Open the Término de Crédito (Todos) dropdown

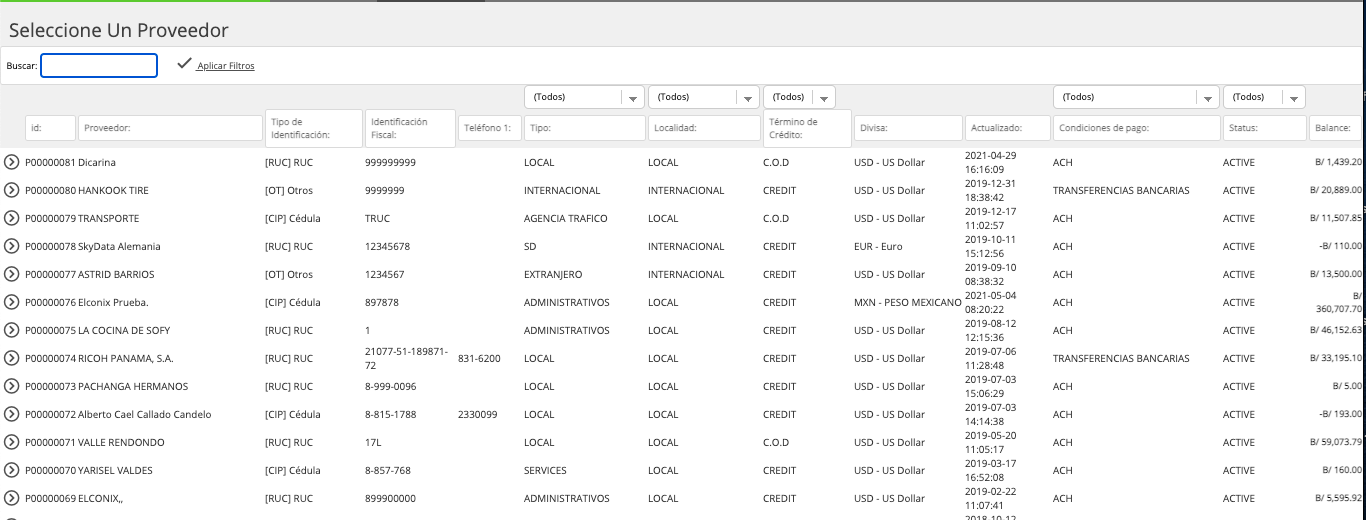pos(799,97)
